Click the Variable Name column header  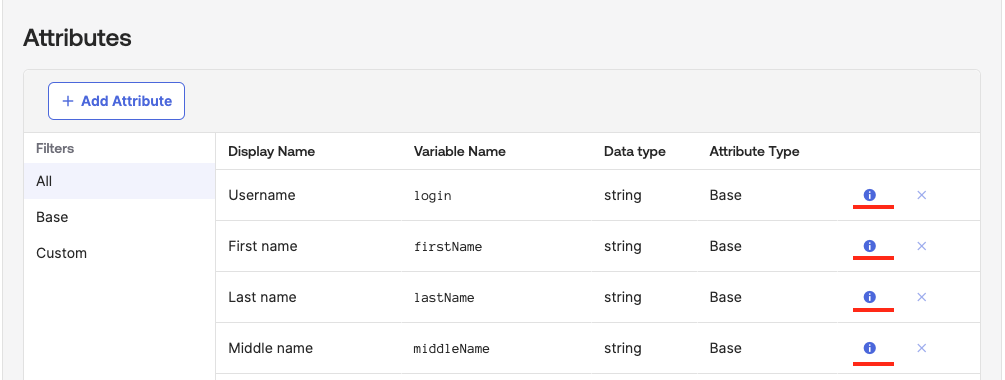460,152
